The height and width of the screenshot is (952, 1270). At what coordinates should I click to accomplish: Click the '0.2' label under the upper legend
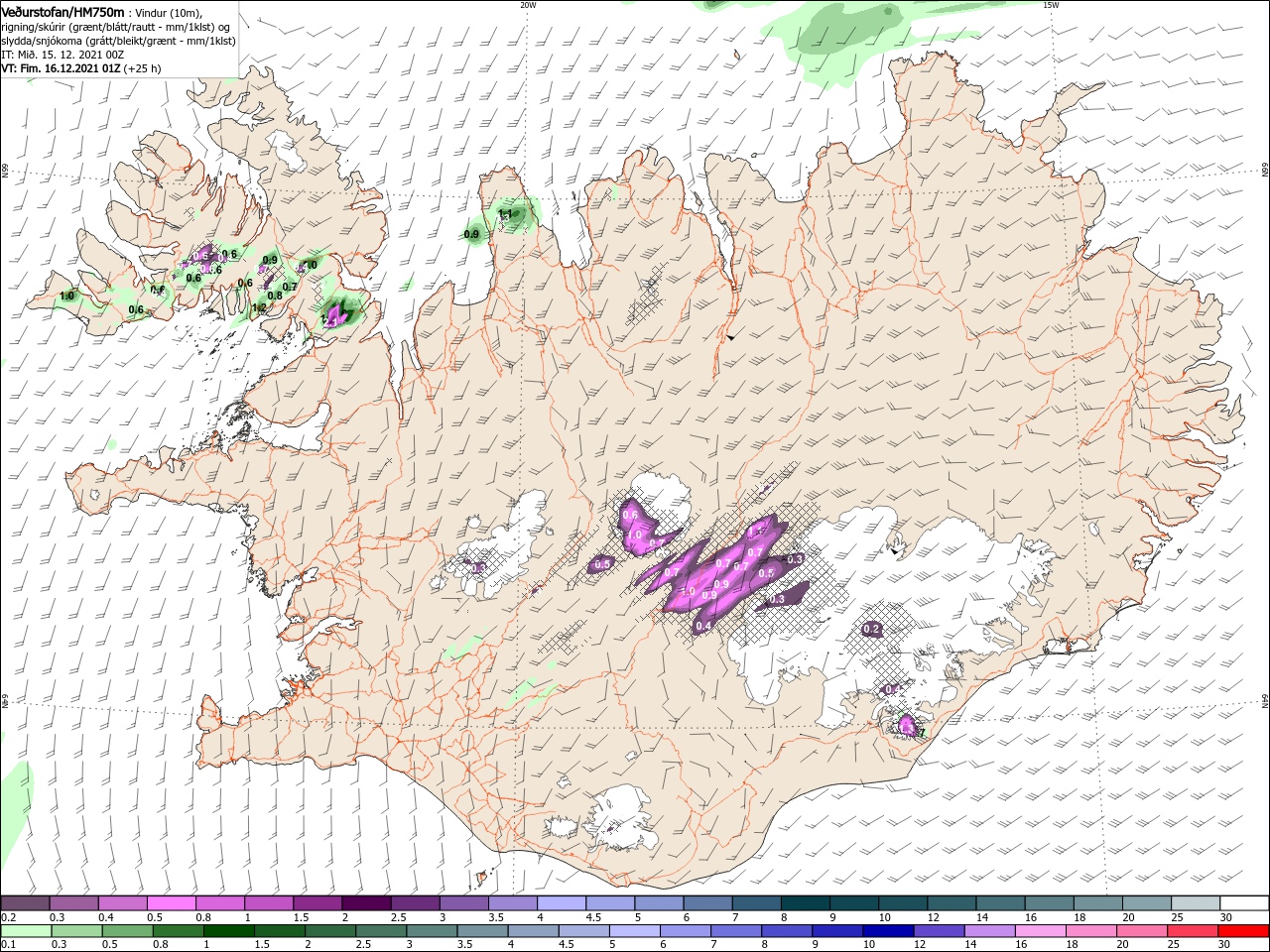tap(8, 917)
